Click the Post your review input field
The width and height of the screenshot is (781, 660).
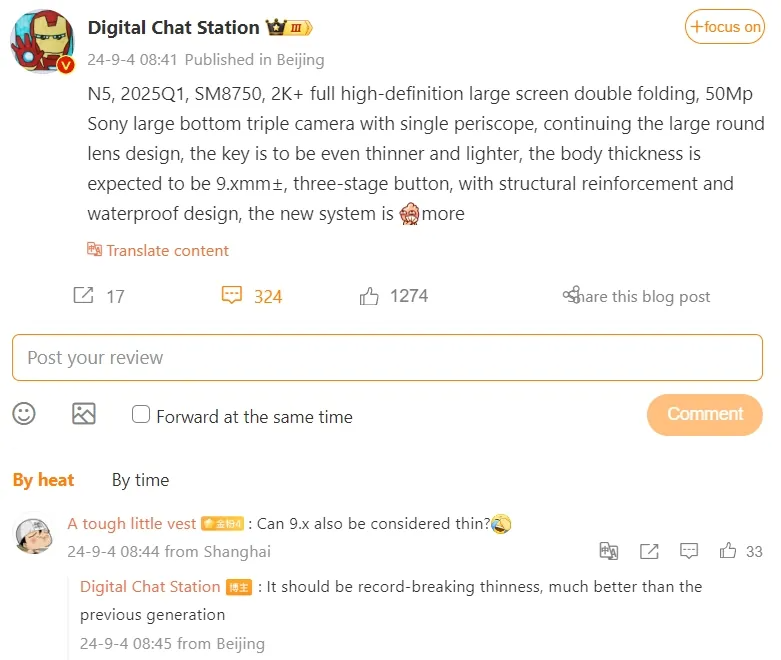tap(387, 358)
